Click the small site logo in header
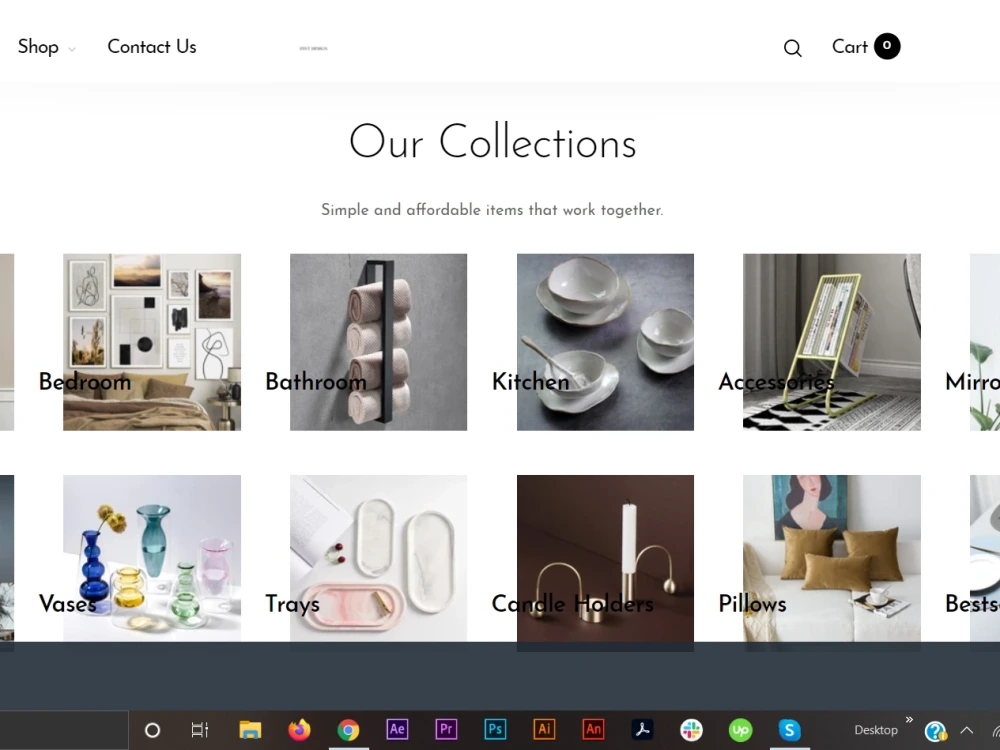 (314, 48)
